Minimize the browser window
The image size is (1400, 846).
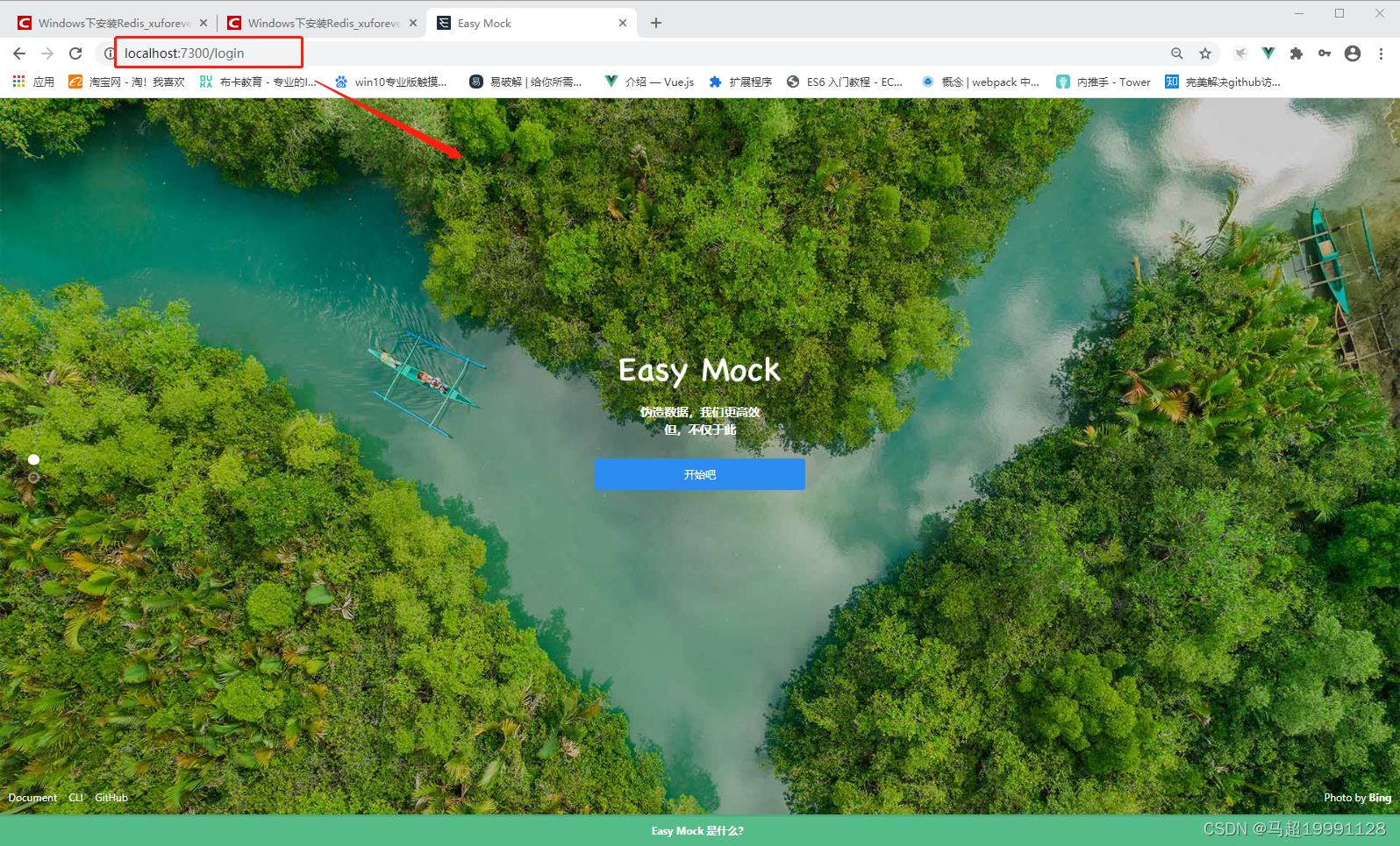pyautogui.click(x=1299, y=13)
